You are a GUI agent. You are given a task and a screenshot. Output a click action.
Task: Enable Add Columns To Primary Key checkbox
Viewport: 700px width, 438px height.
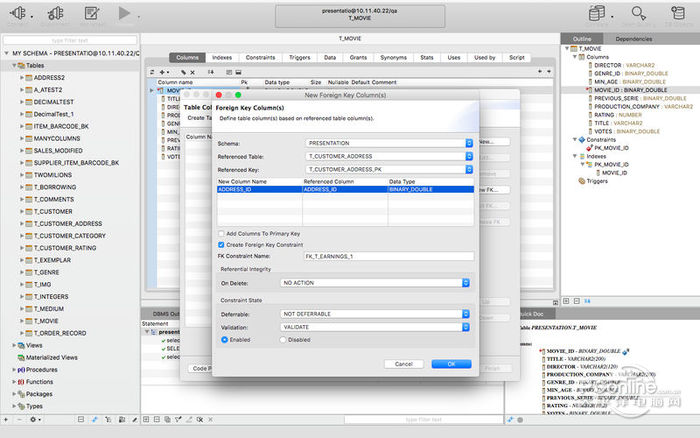click(221, 232)
